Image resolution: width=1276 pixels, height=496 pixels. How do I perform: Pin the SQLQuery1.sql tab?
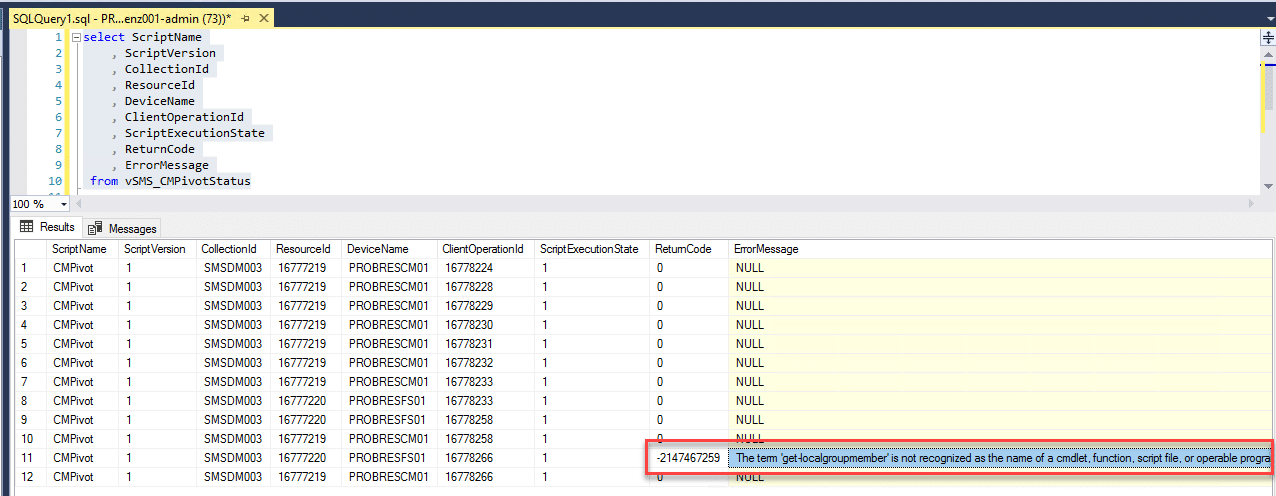click(245, 19)
